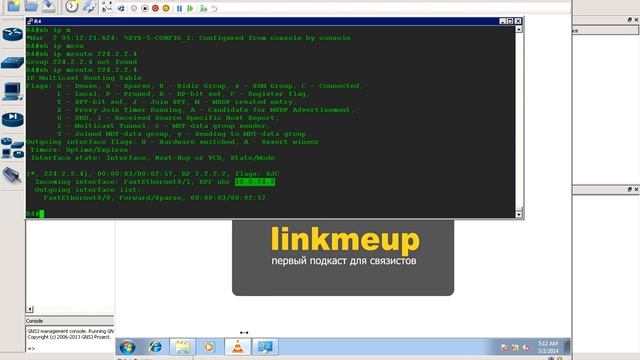
Task: Click the black dot circle toolbar icon
Action: point(144,8)
